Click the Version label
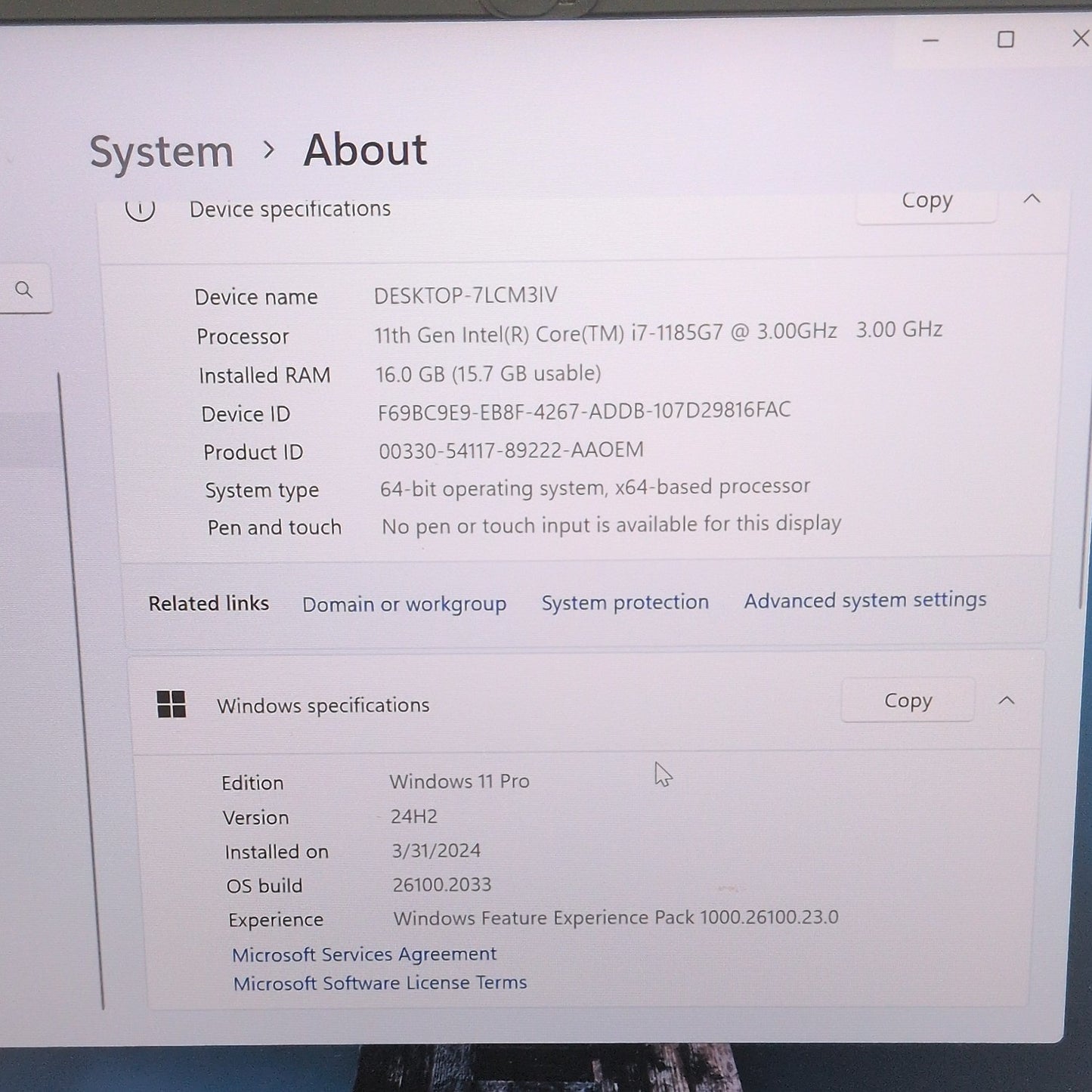Image resolution: width=1092 pixels, height=1092 pixels. 256,818
